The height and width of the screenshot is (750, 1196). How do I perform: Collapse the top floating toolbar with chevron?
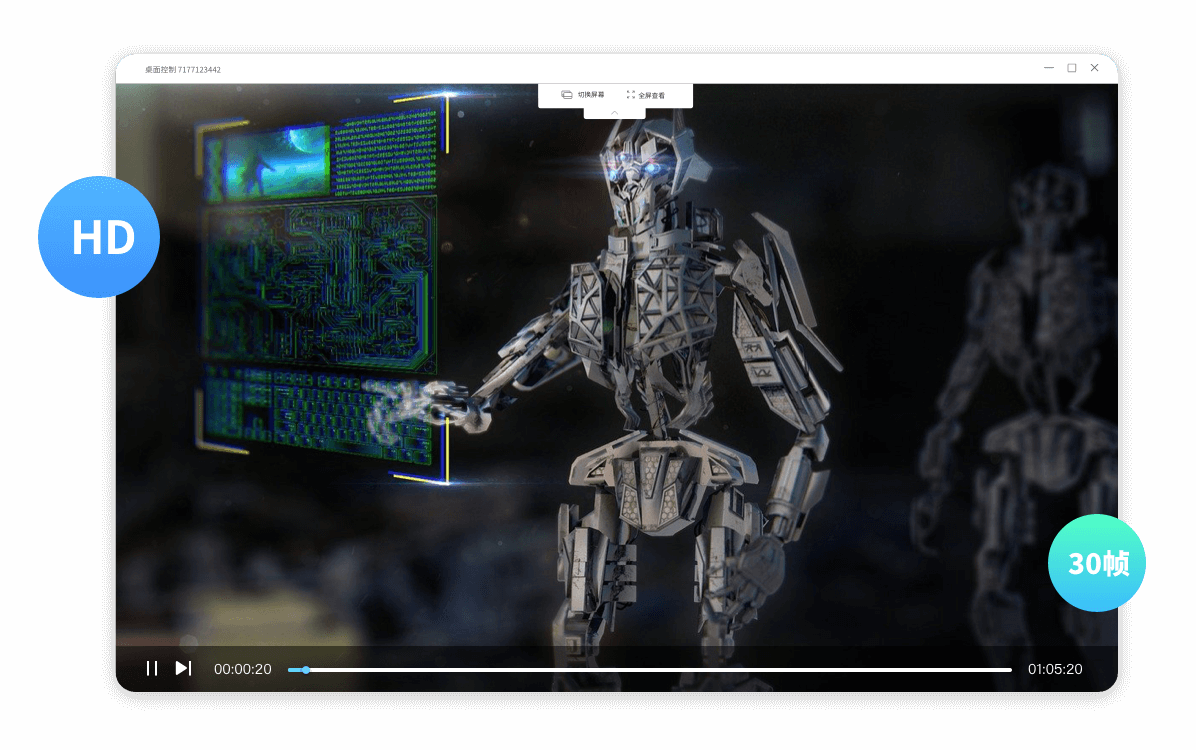tap(614, 113)
